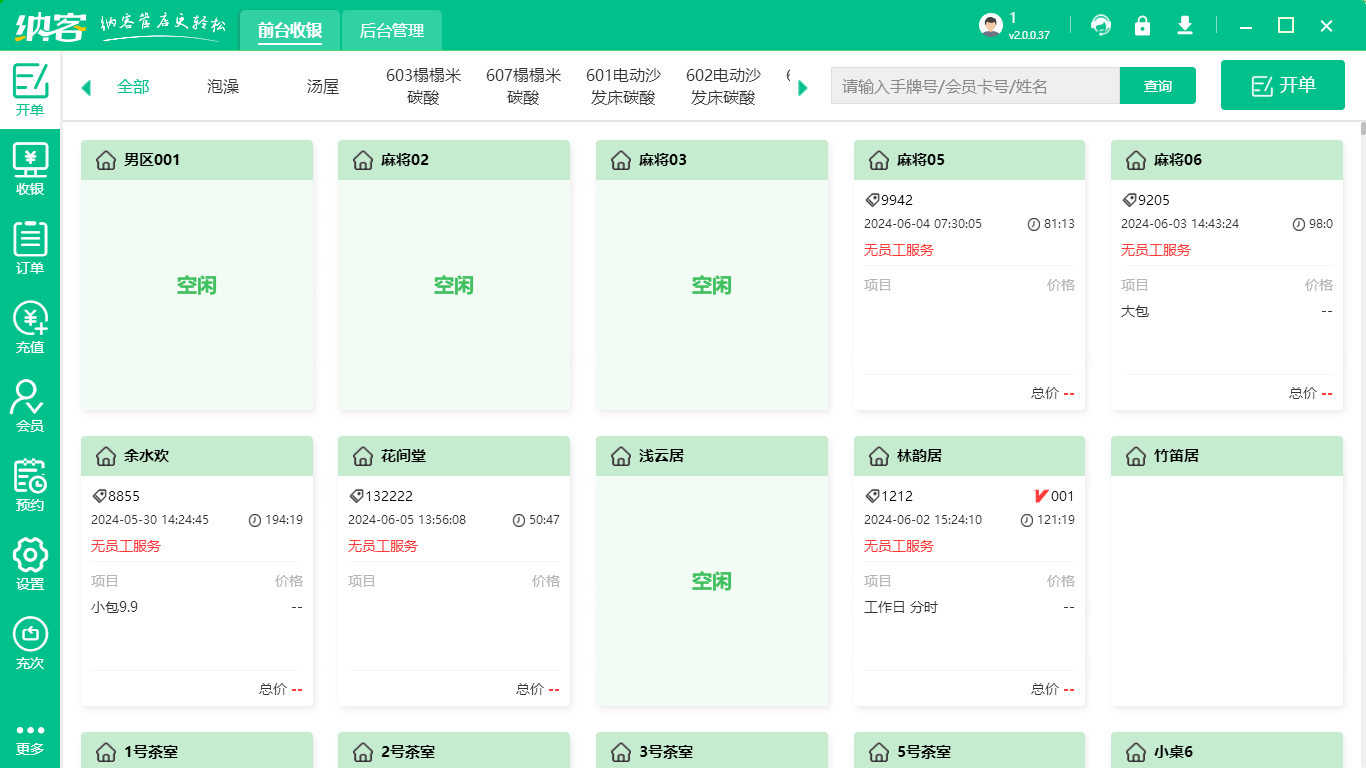Open the customer service headset icon
Viewport: 1366px width, 768px height.
coord(1101,25)
